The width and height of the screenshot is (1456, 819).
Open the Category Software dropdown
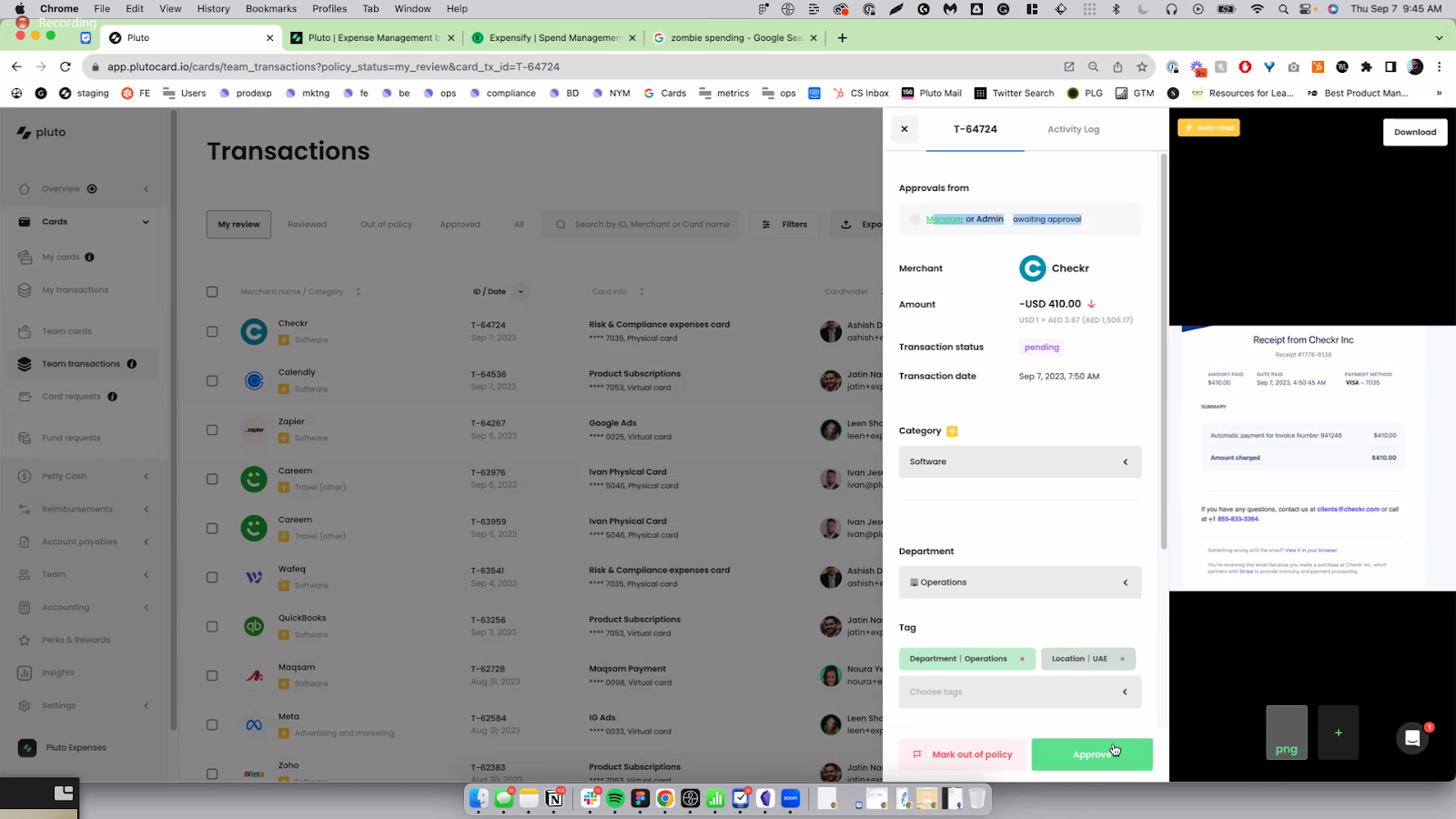coord(1020,461)
